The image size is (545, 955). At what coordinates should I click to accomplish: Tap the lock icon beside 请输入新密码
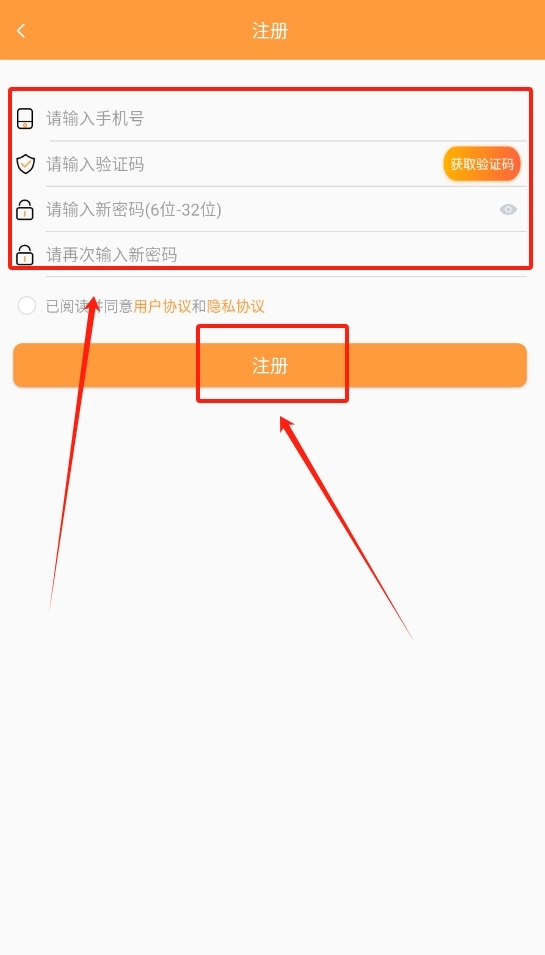coord(25,210)
